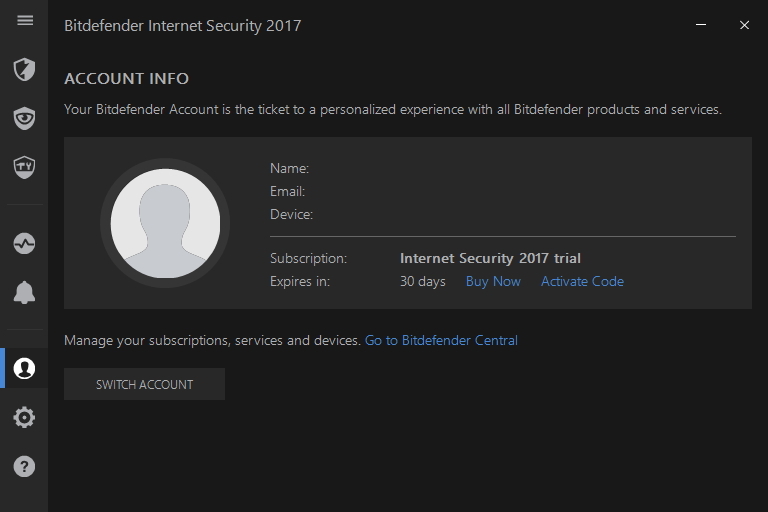768x512 pixels.
Task: Click the 30 days expiry text
Action: pyautogui.click(x=422, y=282)
